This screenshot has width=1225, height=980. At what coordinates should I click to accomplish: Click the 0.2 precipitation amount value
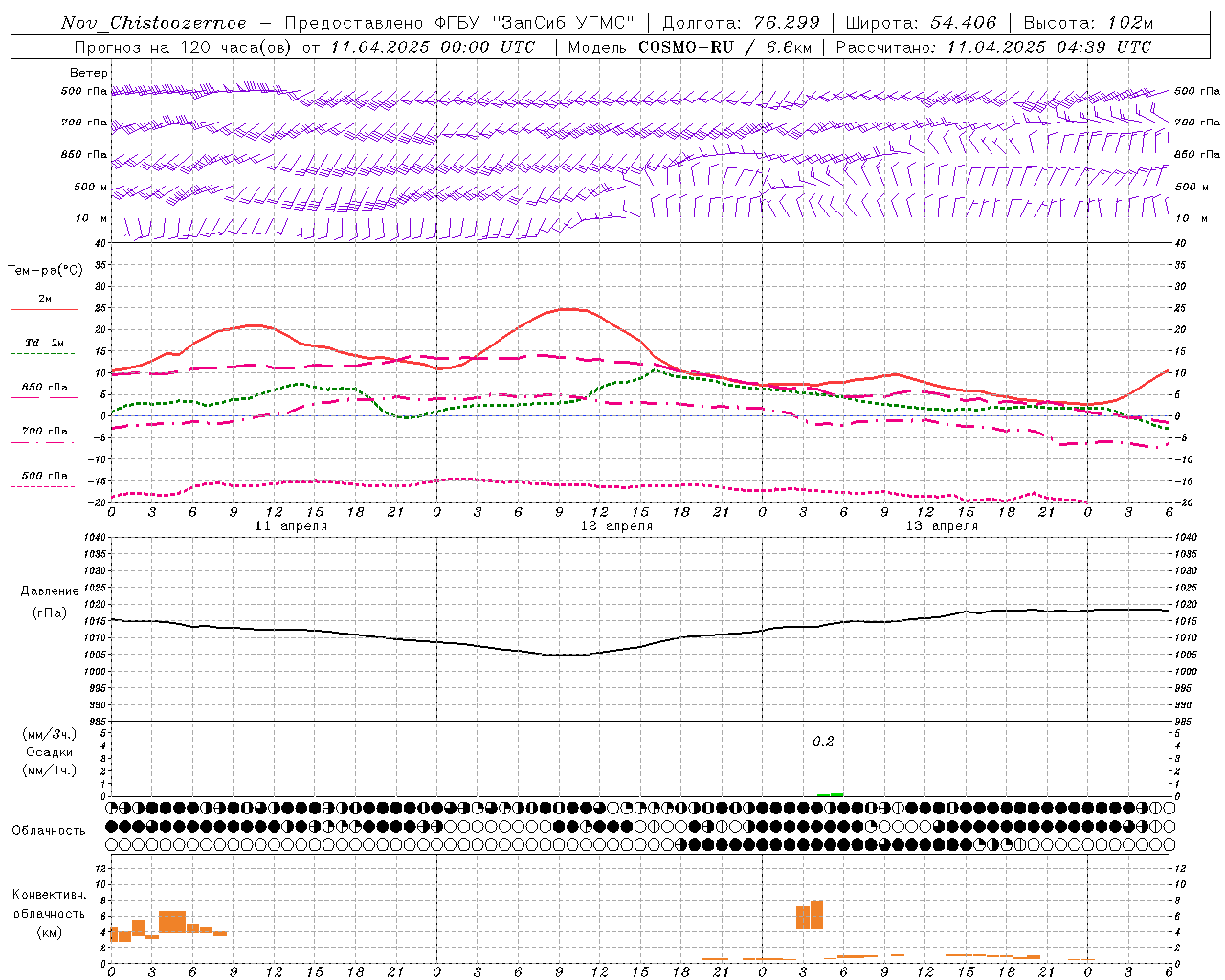click(823, 742)
